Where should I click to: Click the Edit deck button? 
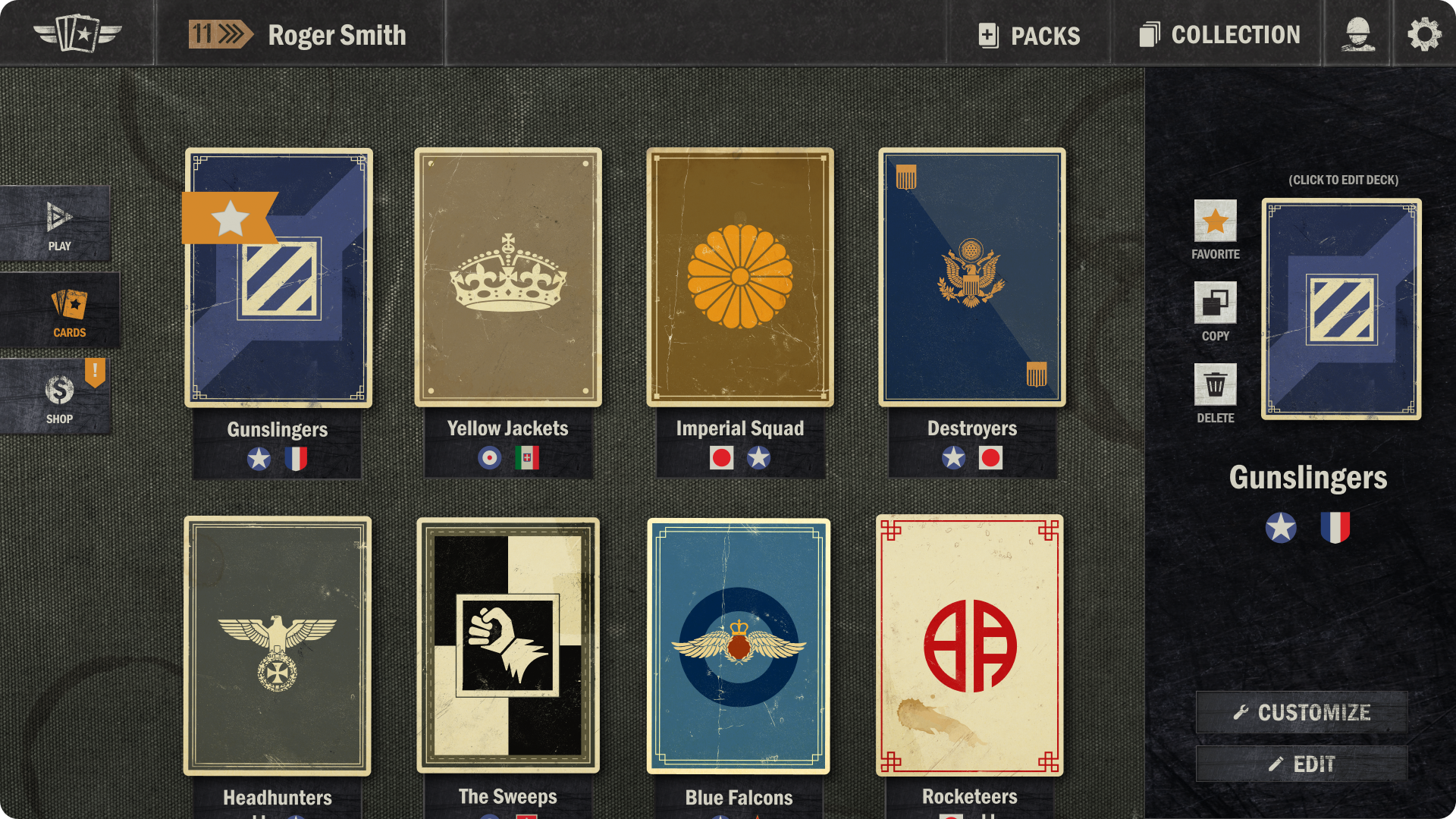[1301, 764]
